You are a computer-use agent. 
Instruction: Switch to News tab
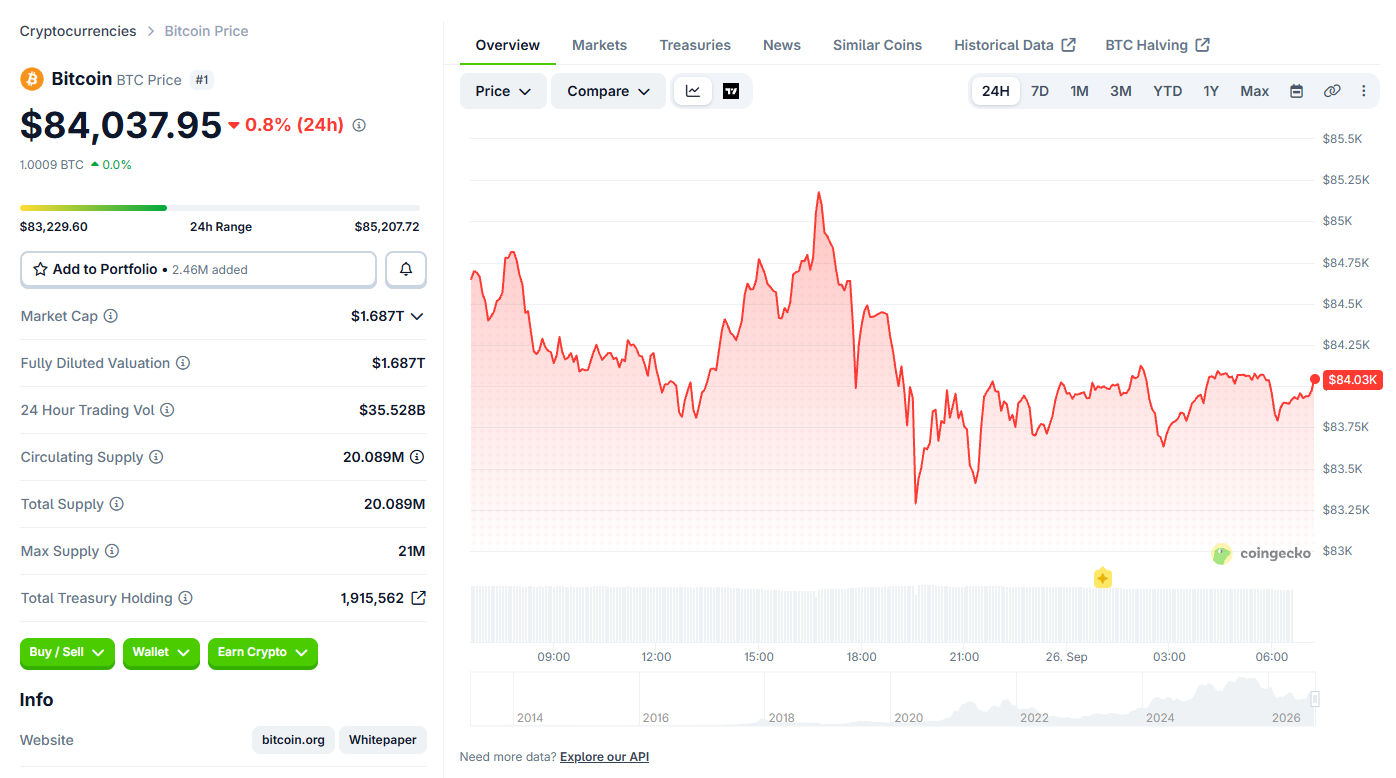(782, 45)
